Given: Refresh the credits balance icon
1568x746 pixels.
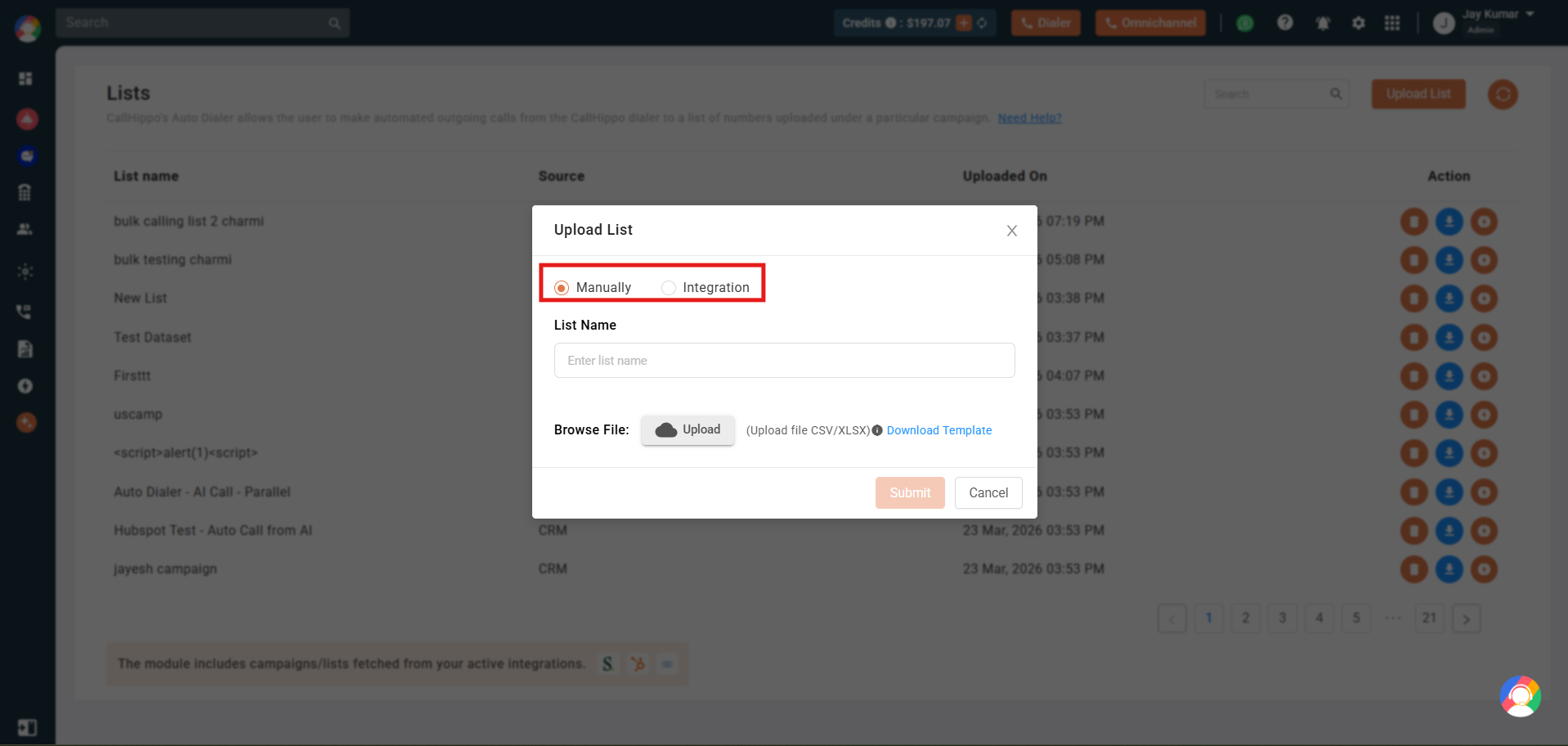Looking at the screenshot, I should pos(982,23).
